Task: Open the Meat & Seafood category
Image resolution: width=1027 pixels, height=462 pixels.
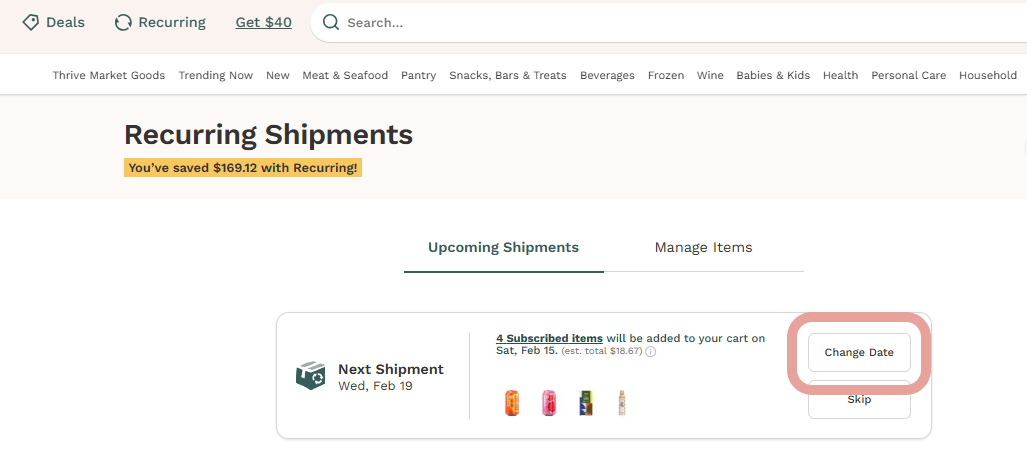Action: [x=345, y=75]
